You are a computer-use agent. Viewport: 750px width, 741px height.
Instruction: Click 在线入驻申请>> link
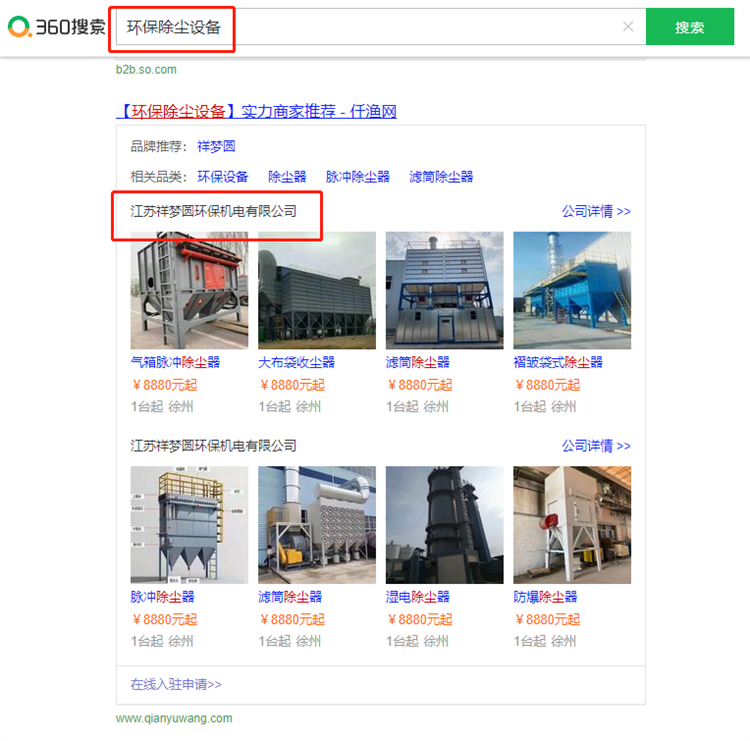[176, 685]
